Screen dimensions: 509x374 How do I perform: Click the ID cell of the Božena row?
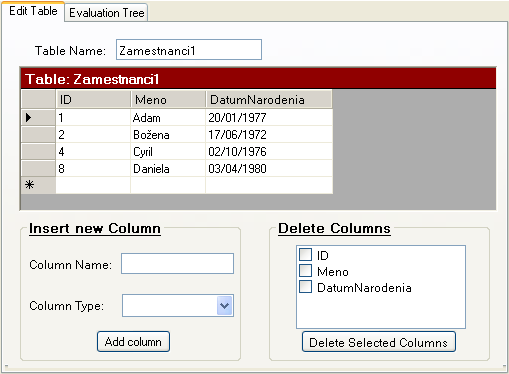93,134
